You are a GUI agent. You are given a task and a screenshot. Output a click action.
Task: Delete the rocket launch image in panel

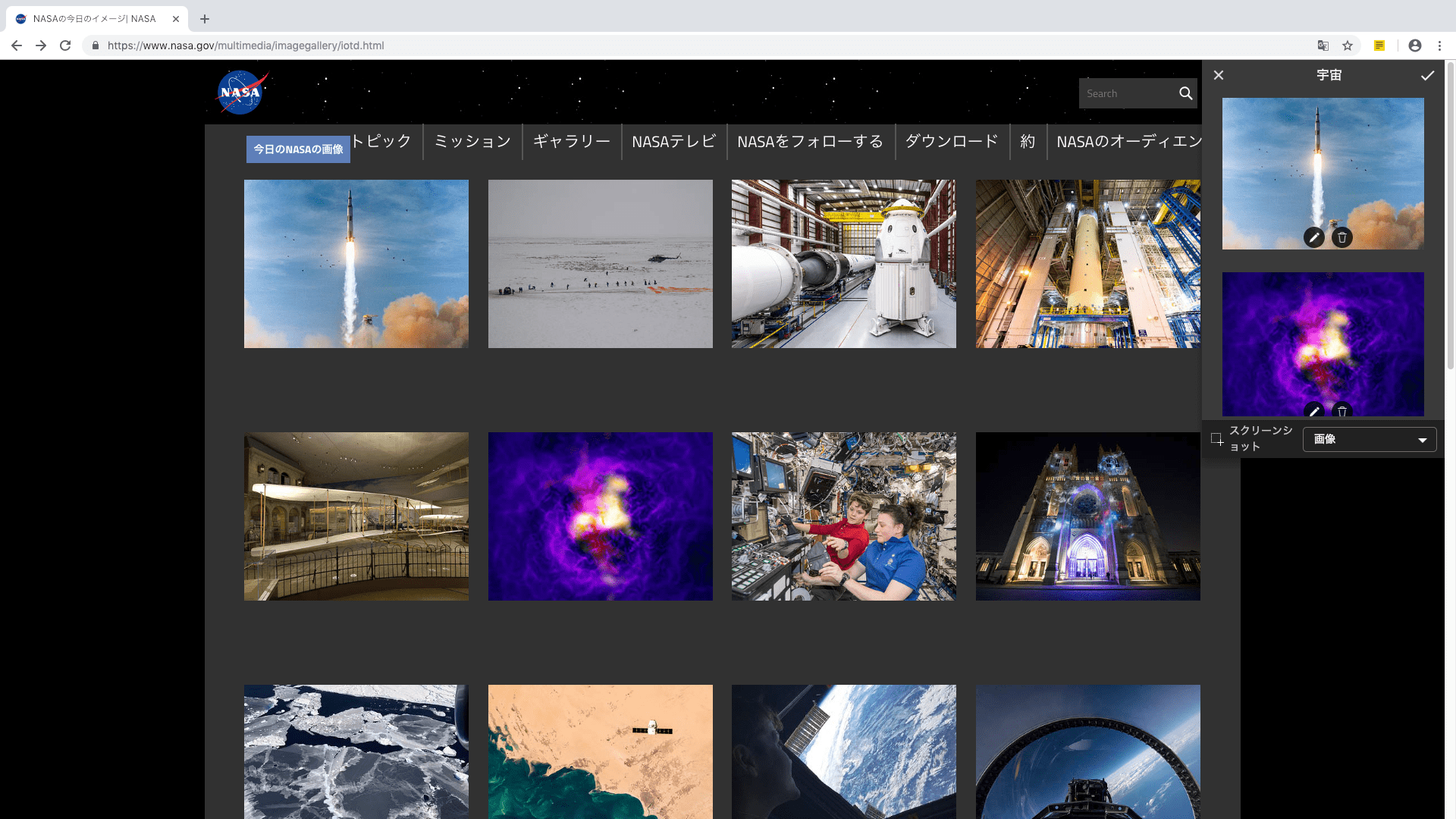point(1342,237)
